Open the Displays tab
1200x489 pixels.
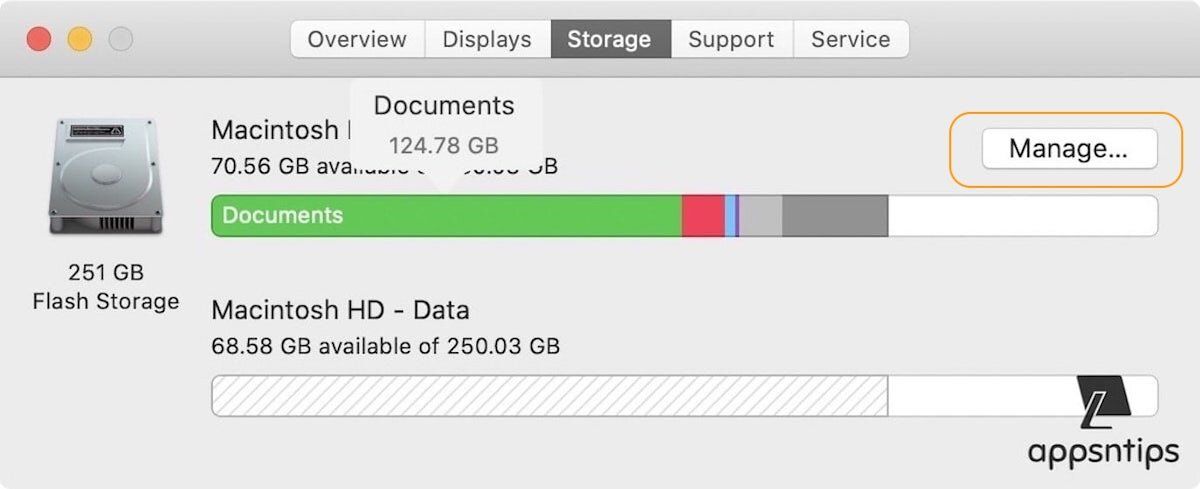point(487,40)
